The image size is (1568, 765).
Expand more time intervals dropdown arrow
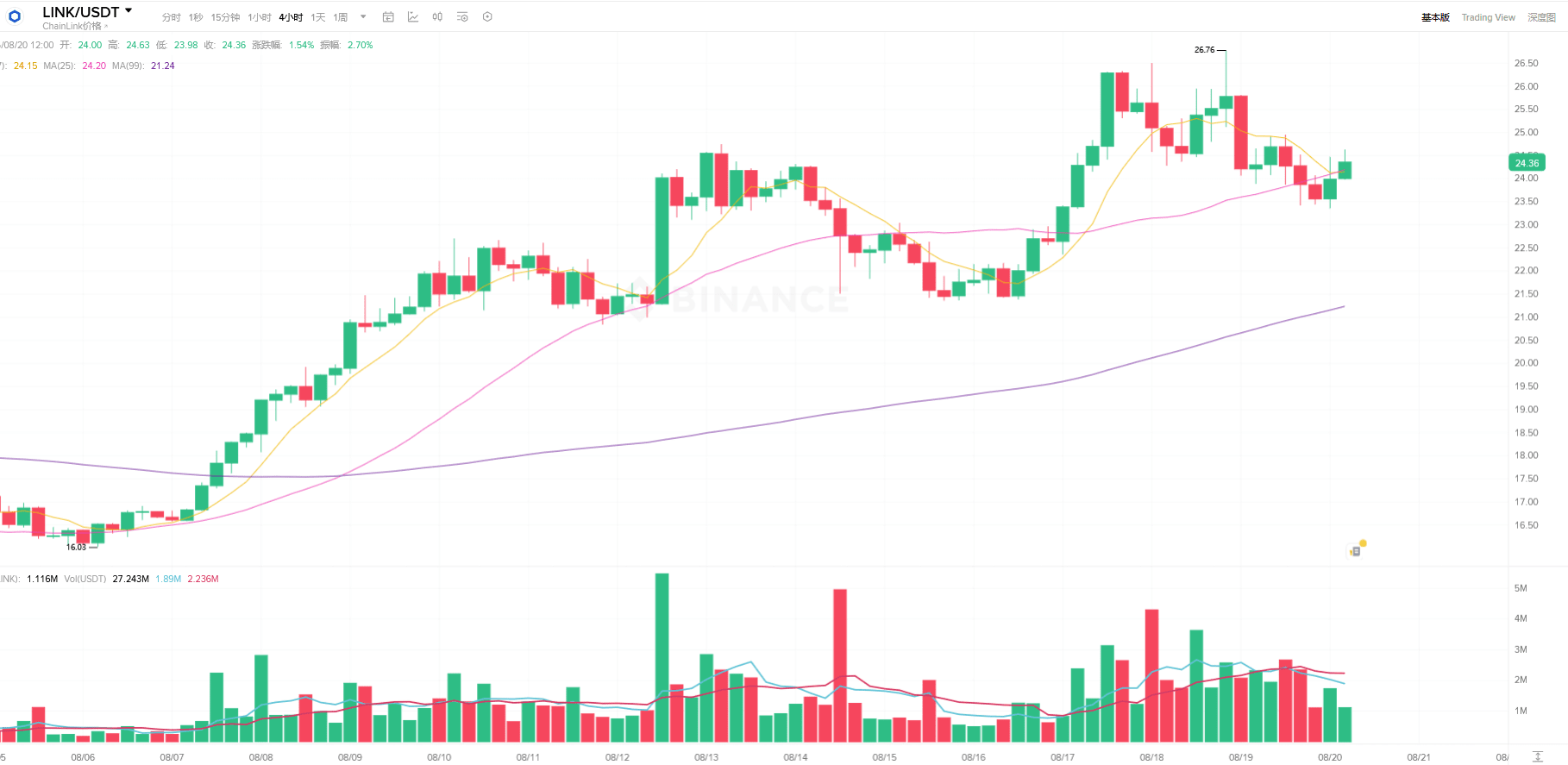[x=363, y=16]
